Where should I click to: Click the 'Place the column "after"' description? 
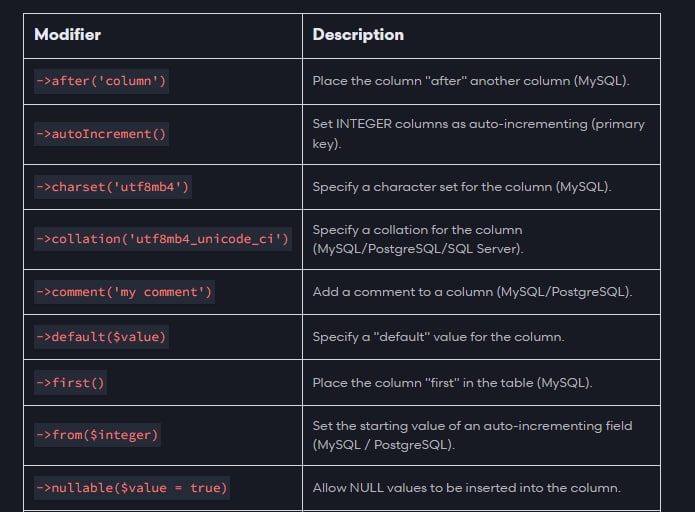click(471, 81)
